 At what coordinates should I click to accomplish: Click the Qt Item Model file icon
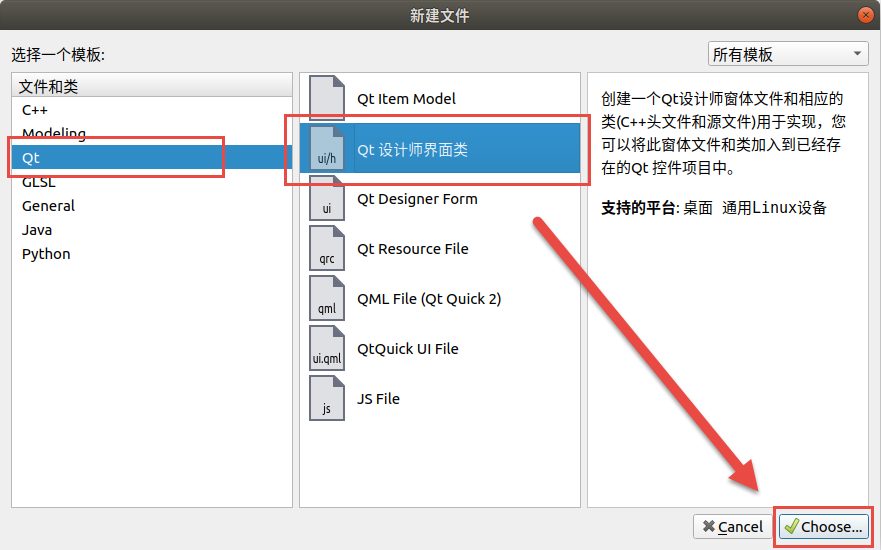[326, 98]
